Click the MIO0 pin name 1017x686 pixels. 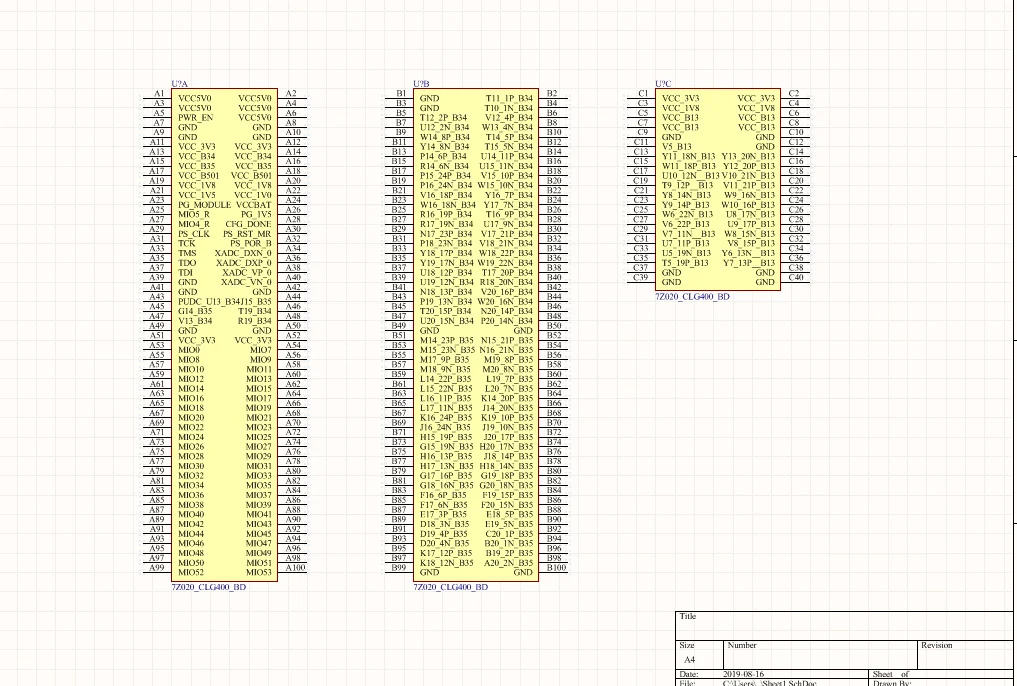pyautogui.click(x=189, y=350)
